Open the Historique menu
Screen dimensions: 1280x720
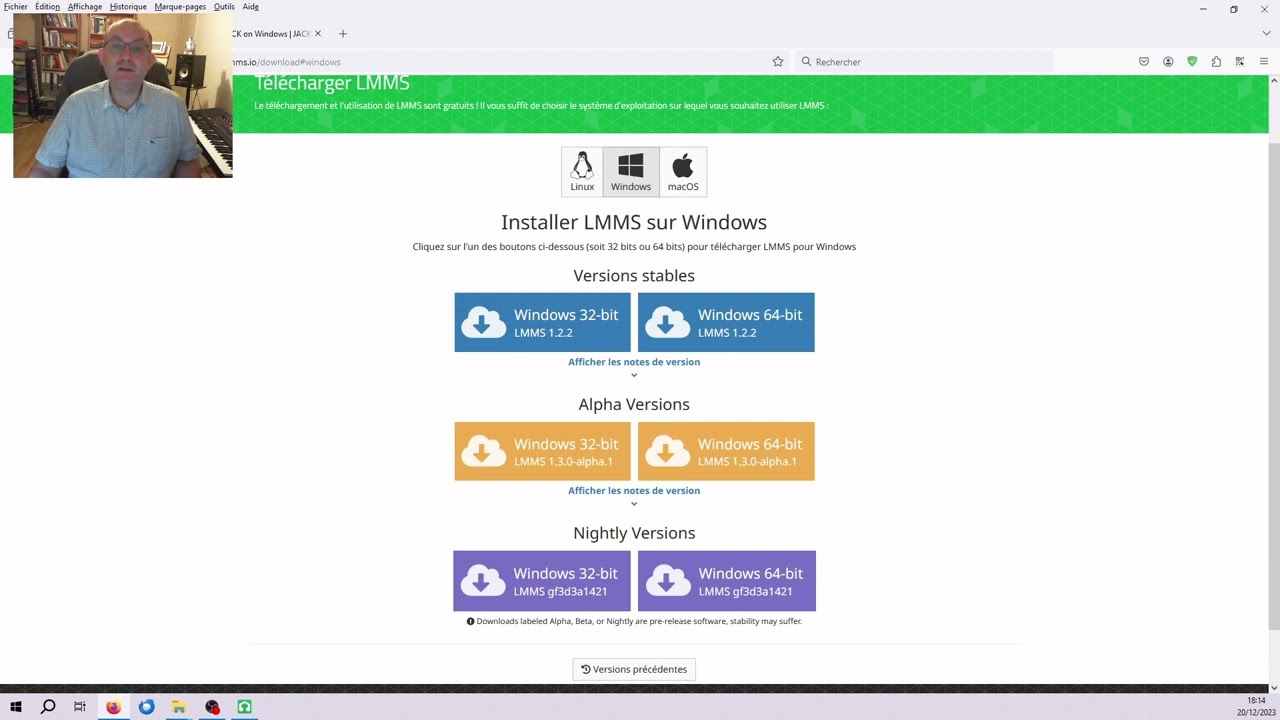click(128, 7)
